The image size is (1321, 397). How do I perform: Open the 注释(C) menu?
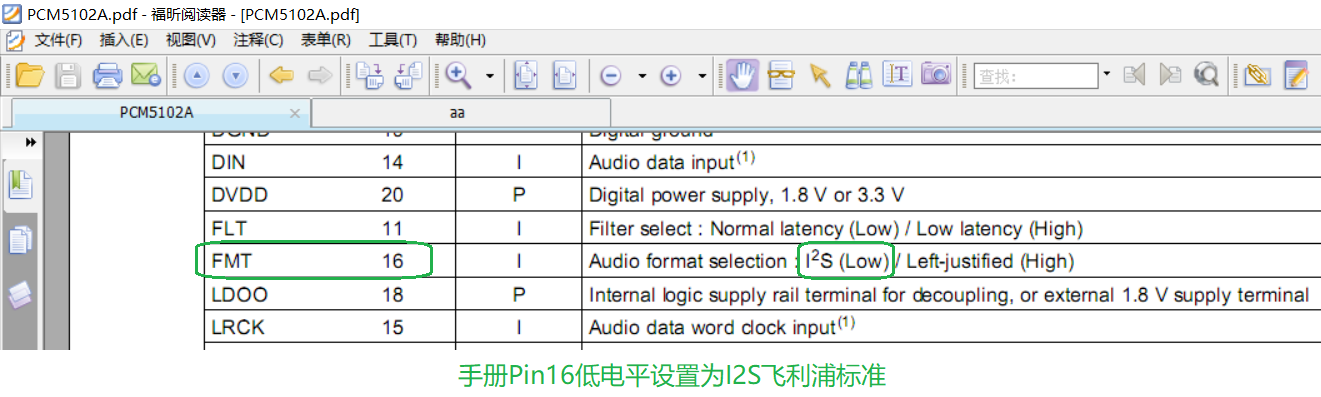click(x=258, y=40)
